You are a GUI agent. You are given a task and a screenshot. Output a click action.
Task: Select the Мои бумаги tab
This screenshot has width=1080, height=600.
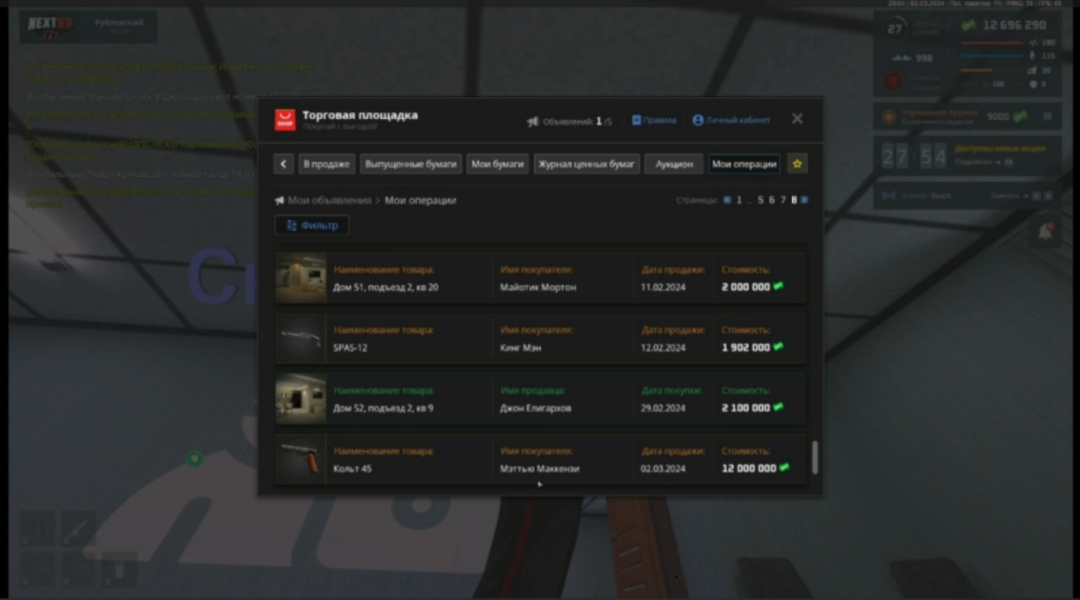[x=497, y=164]
